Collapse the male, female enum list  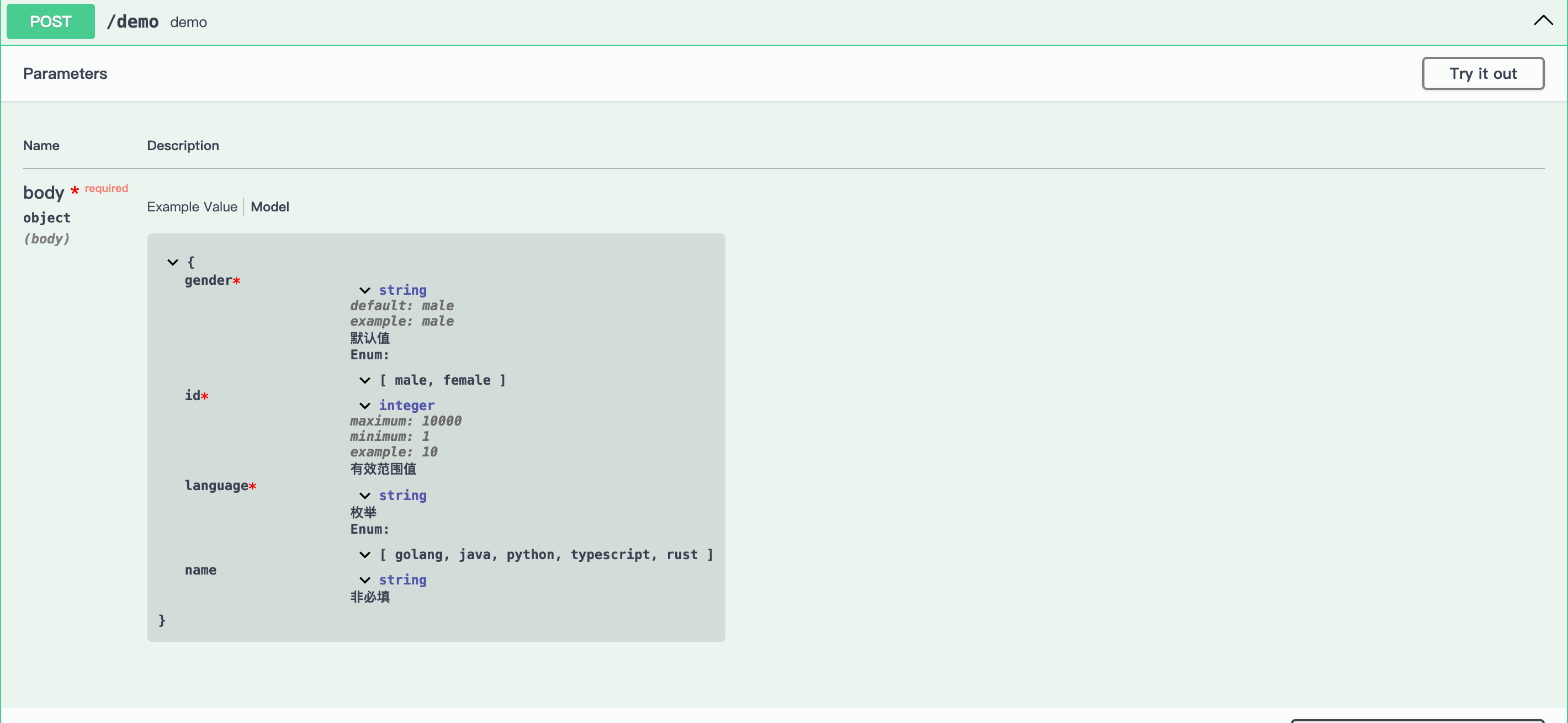pyautogui.click(x=364, y=380)
